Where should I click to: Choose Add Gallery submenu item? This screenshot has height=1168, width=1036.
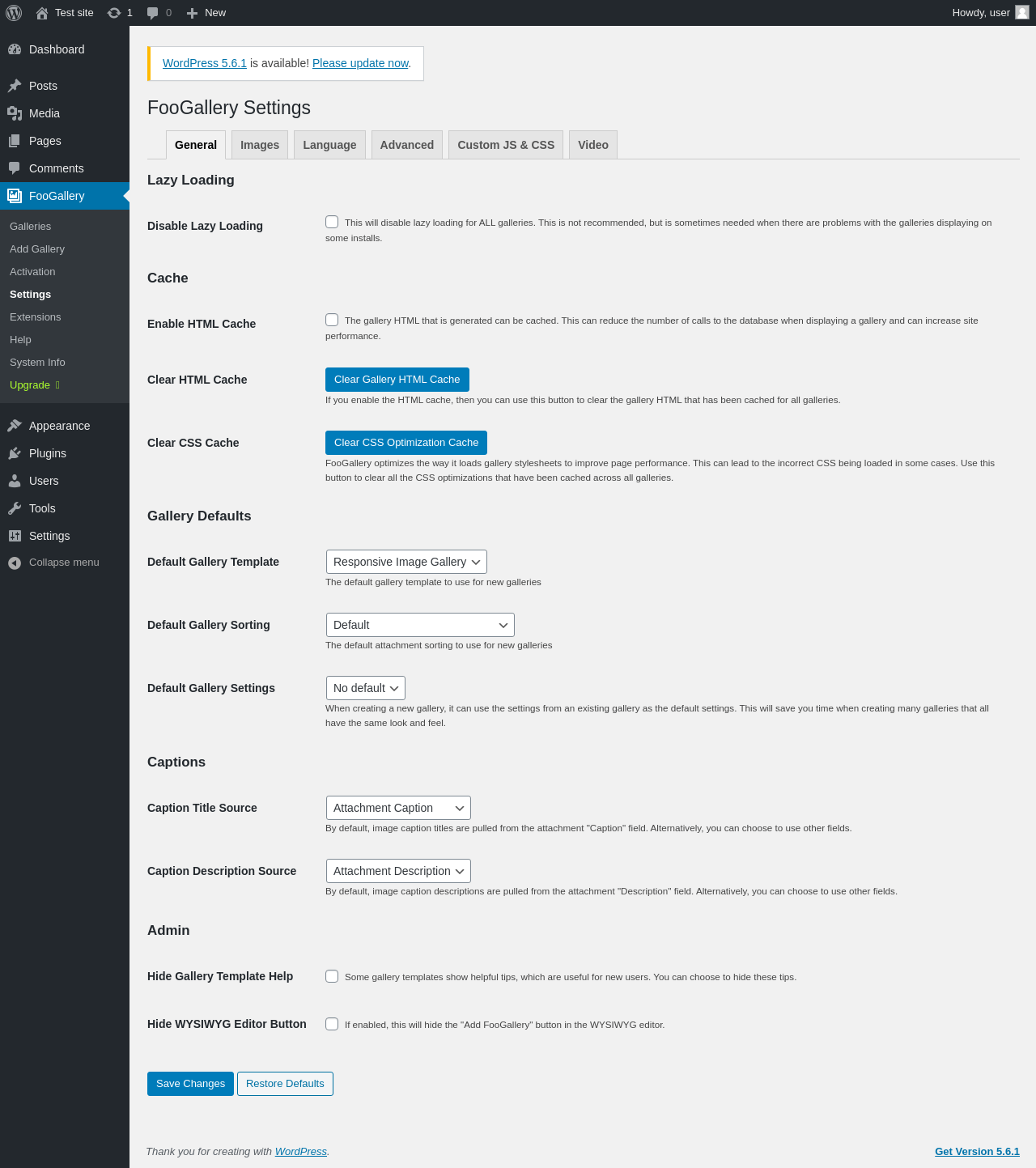pyautogui.click(x=65, y=249)
